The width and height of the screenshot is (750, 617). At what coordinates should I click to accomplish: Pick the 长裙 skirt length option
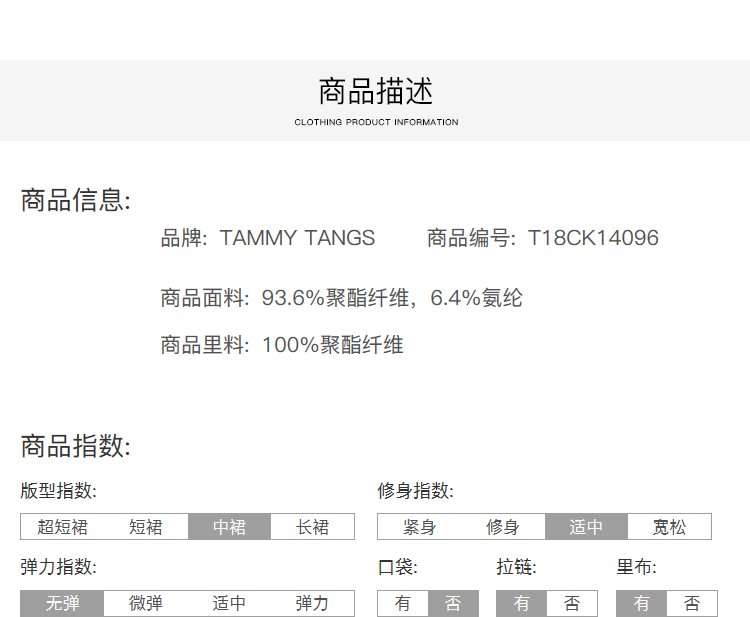coord(312,527)
